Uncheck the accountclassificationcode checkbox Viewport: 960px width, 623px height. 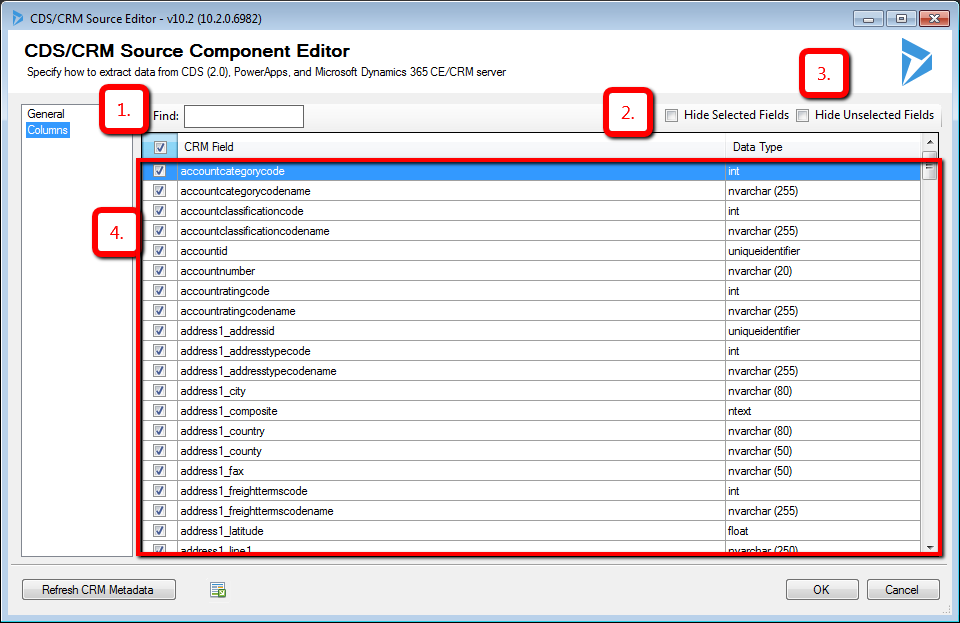(159, 211)
